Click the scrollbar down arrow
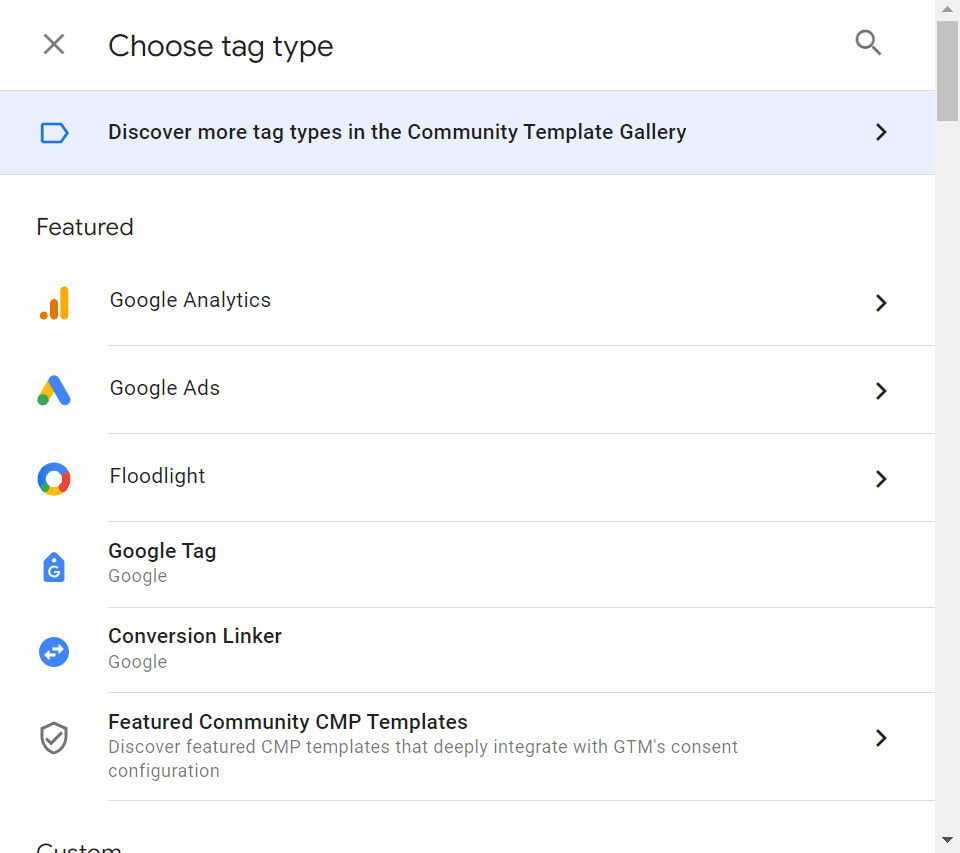Viewport: 960px width, 853px height. point(947,840)
